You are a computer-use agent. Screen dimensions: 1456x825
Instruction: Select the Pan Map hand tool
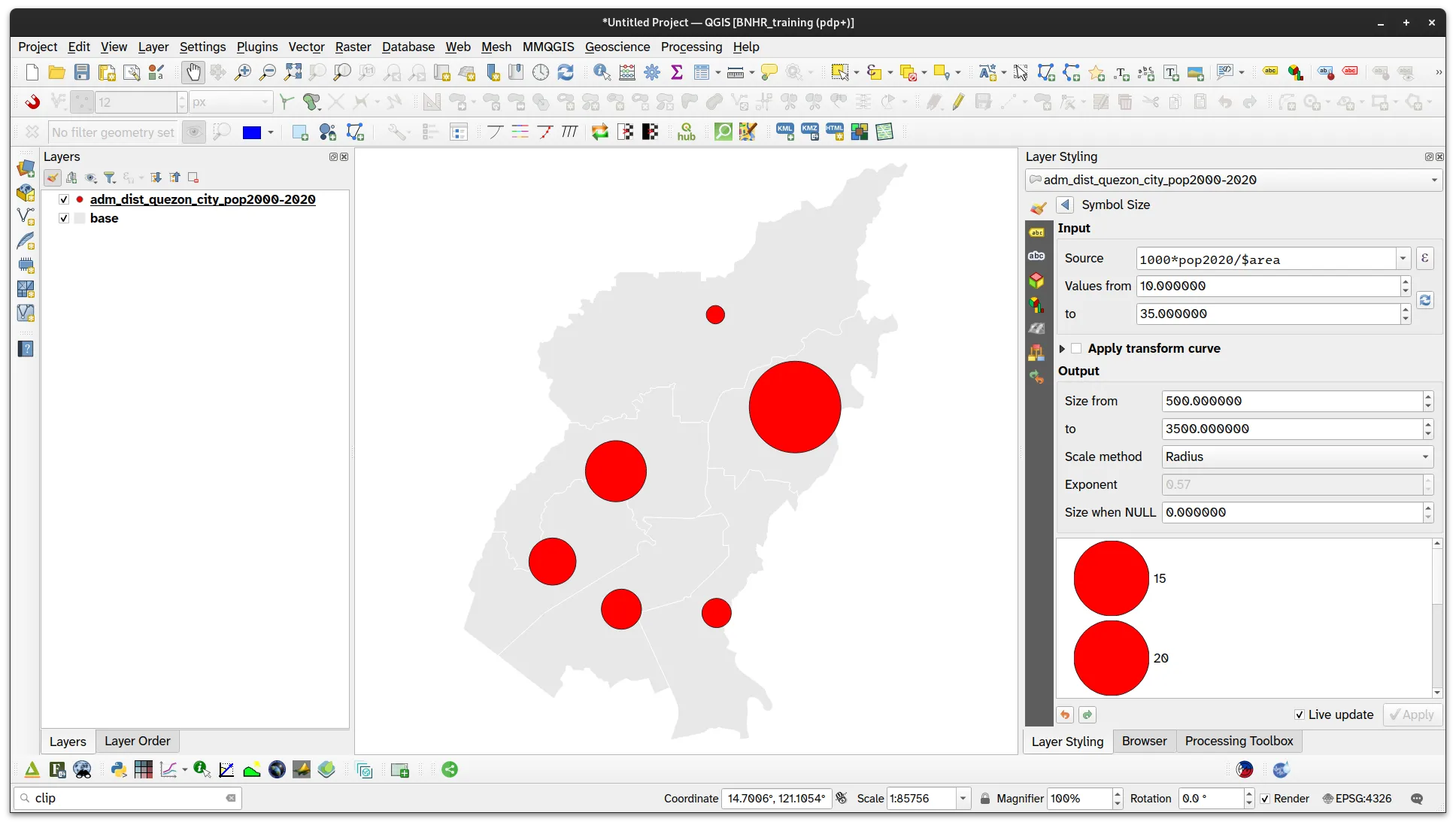pyautogui.click(x=193, y=72)
